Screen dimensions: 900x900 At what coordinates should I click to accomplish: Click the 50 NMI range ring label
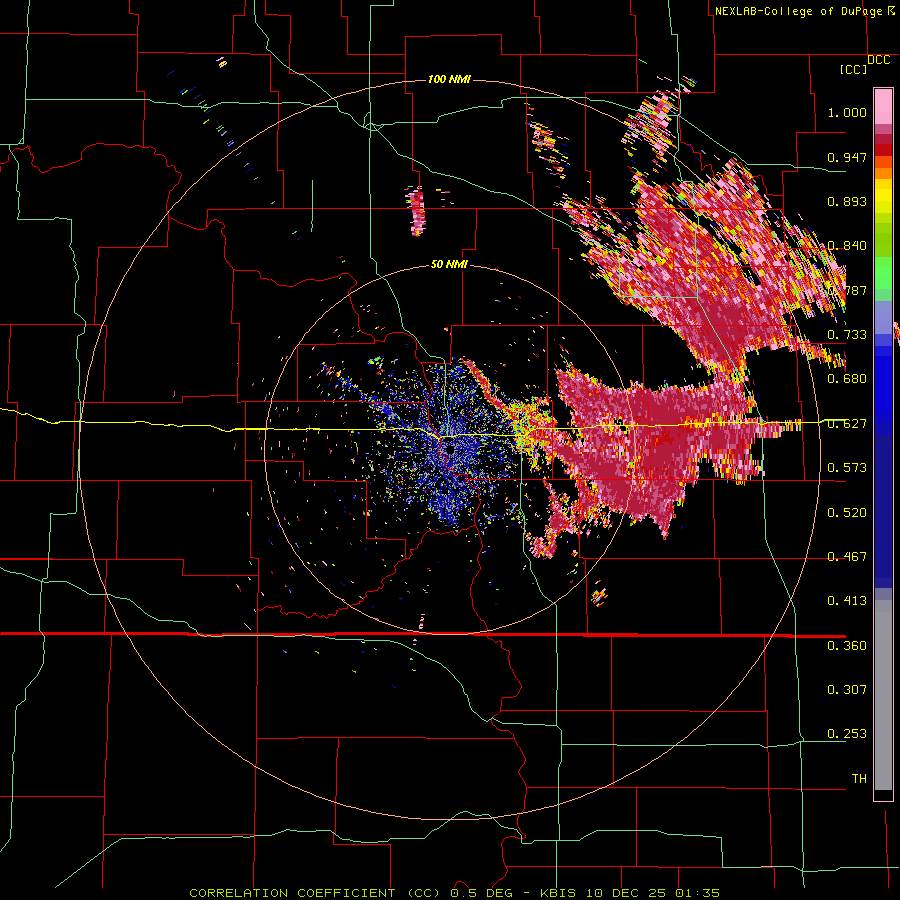pyautogui.click(x=449, y=265)
